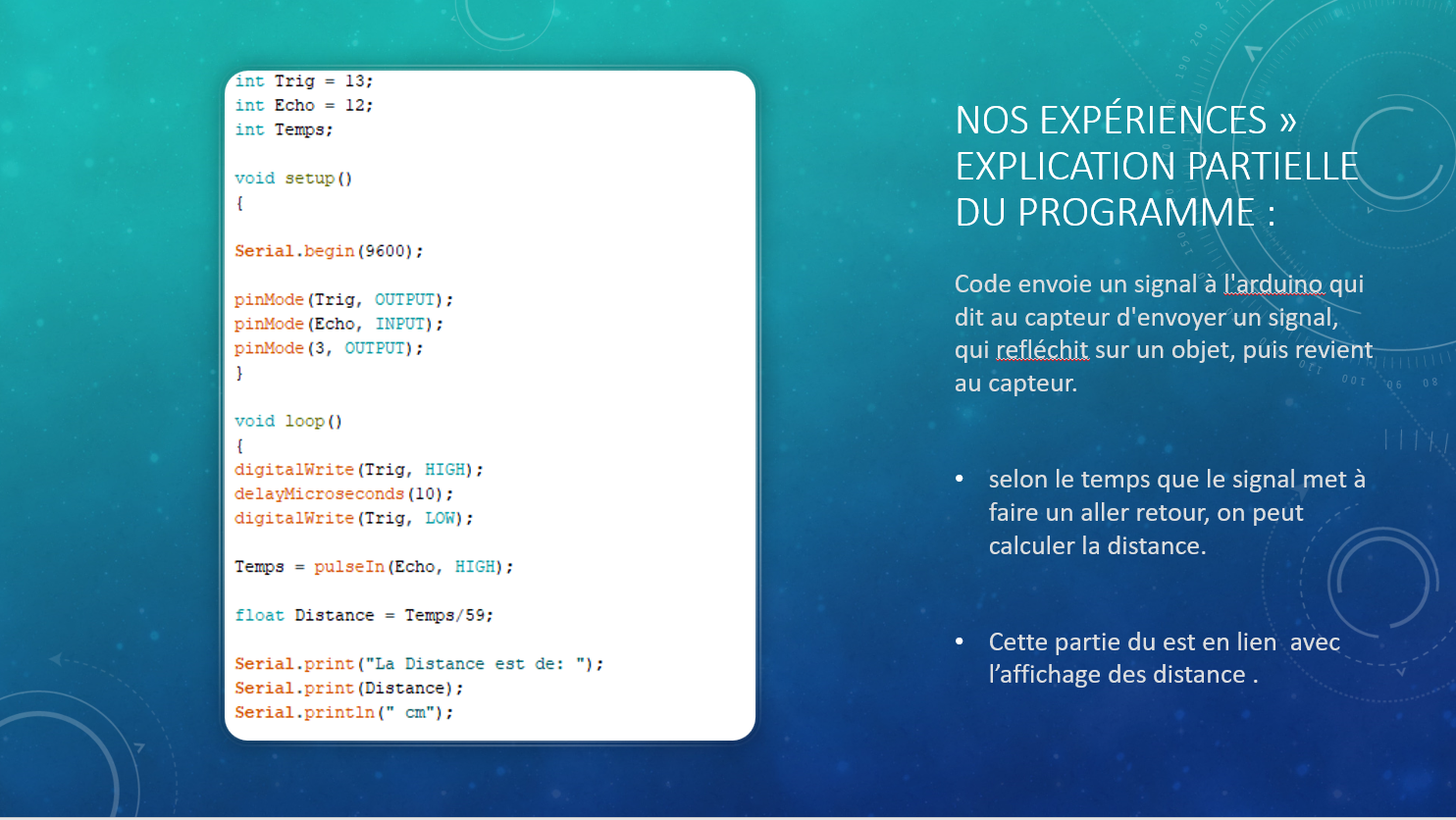
Task: Click the "delayMicroseconds(10);" code line
Action: pos(343,494)
